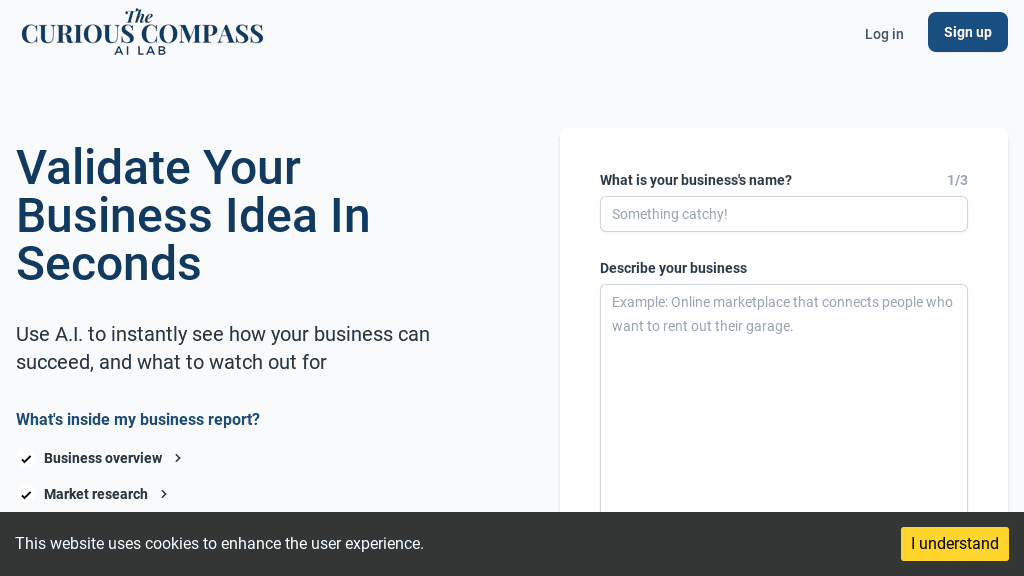Expand the Market research report section
This screenshot has width=1024, height=576.
pyautogui.click(x=96, y=494)
